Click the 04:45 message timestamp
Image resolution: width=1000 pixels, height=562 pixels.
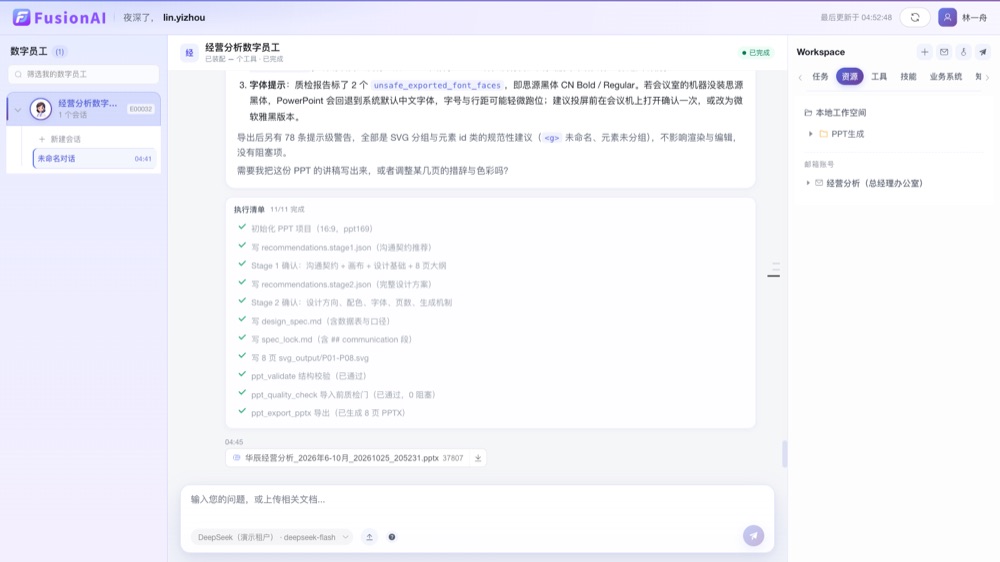[x=233, y=442]
